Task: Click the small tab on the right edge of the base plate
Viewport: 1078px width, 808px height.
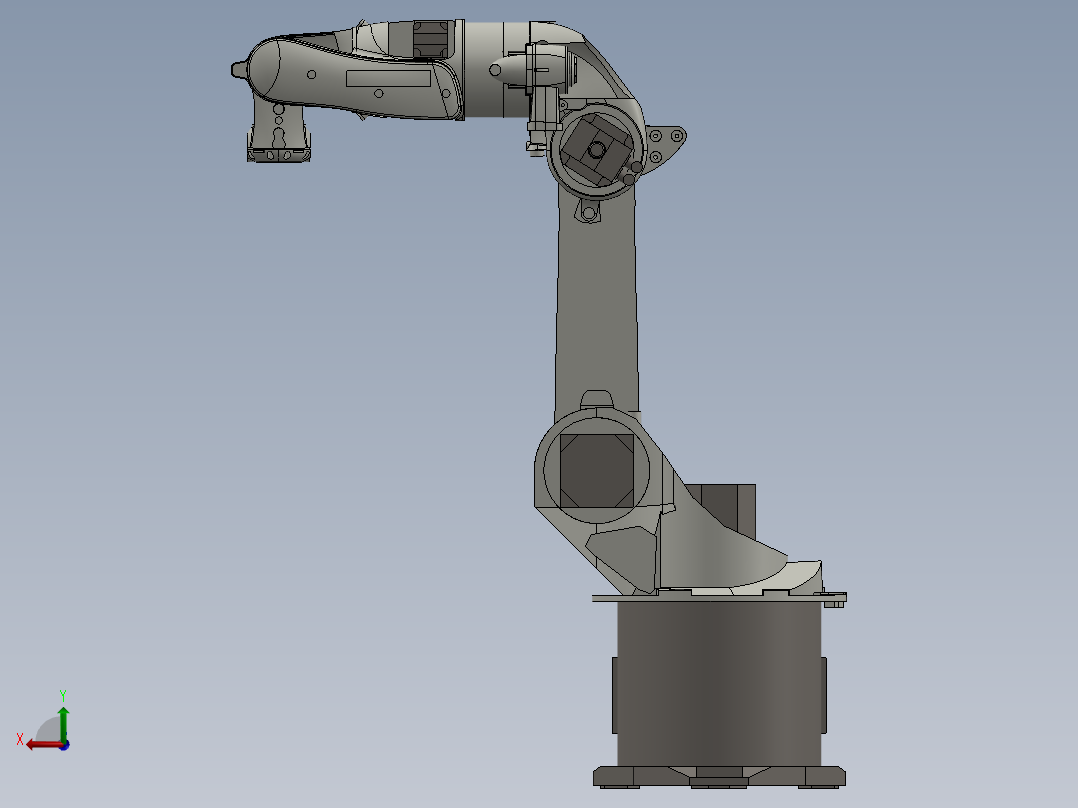Action: [x=834, y=603]
